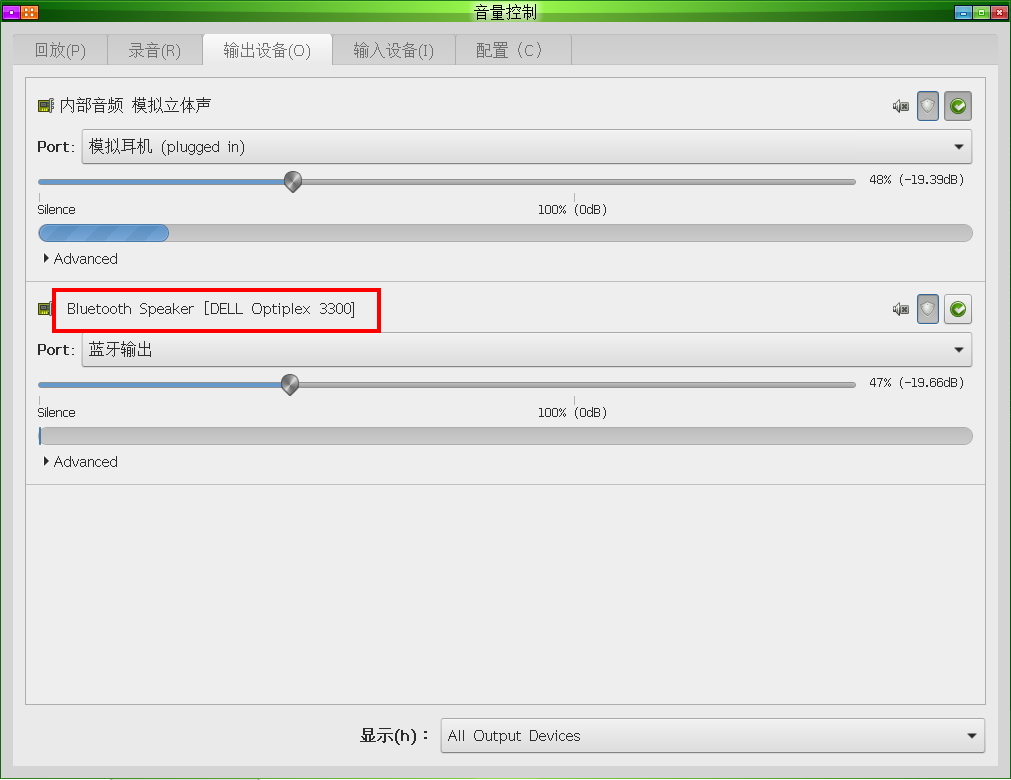Viewport: 1011px width, 780px height.
Task: Open the All Output Devices display dropdown
Action: 712,736
